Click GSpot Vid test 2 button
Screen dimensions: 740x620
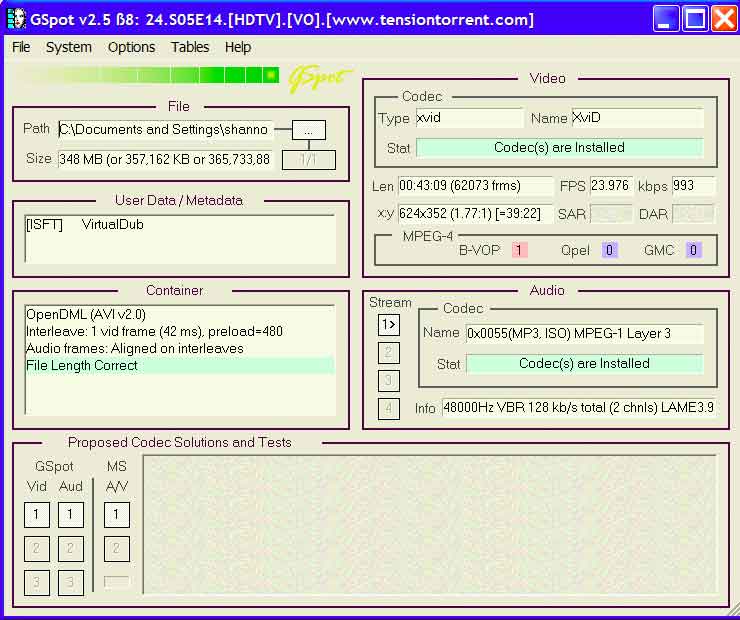point(37,549)
